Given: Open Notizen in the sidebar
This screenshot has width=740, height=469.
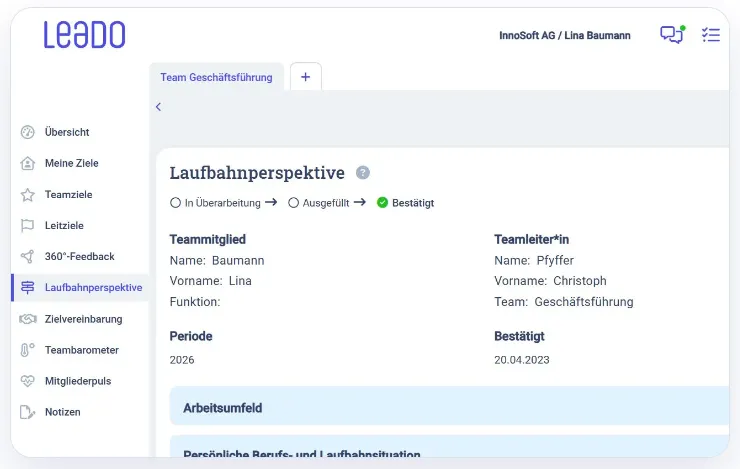Looking at the screenshot, I should pos(62,412).
